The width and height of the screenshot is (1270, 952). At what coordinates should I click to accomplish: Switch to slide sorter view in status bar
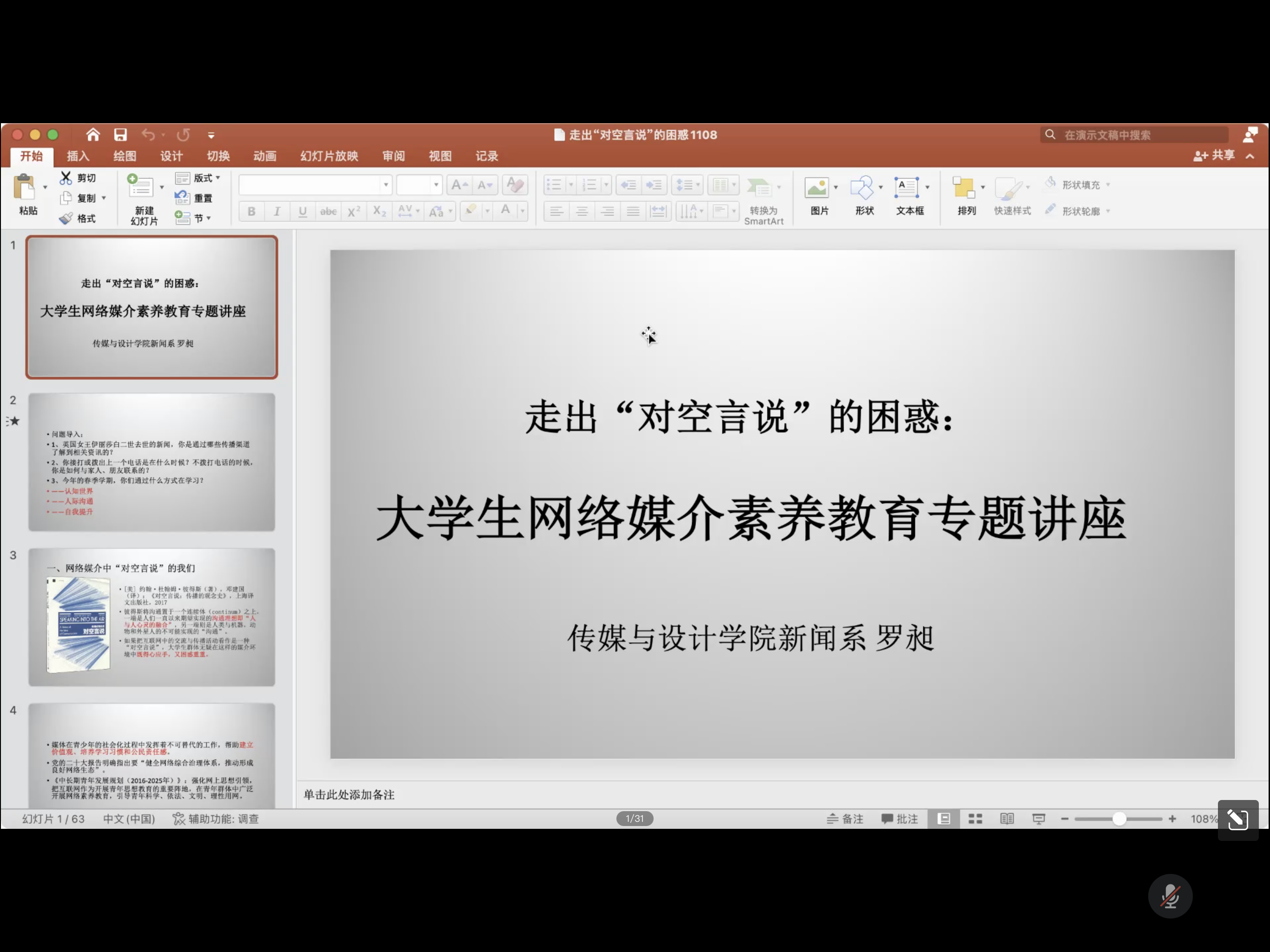coord(974,819)
